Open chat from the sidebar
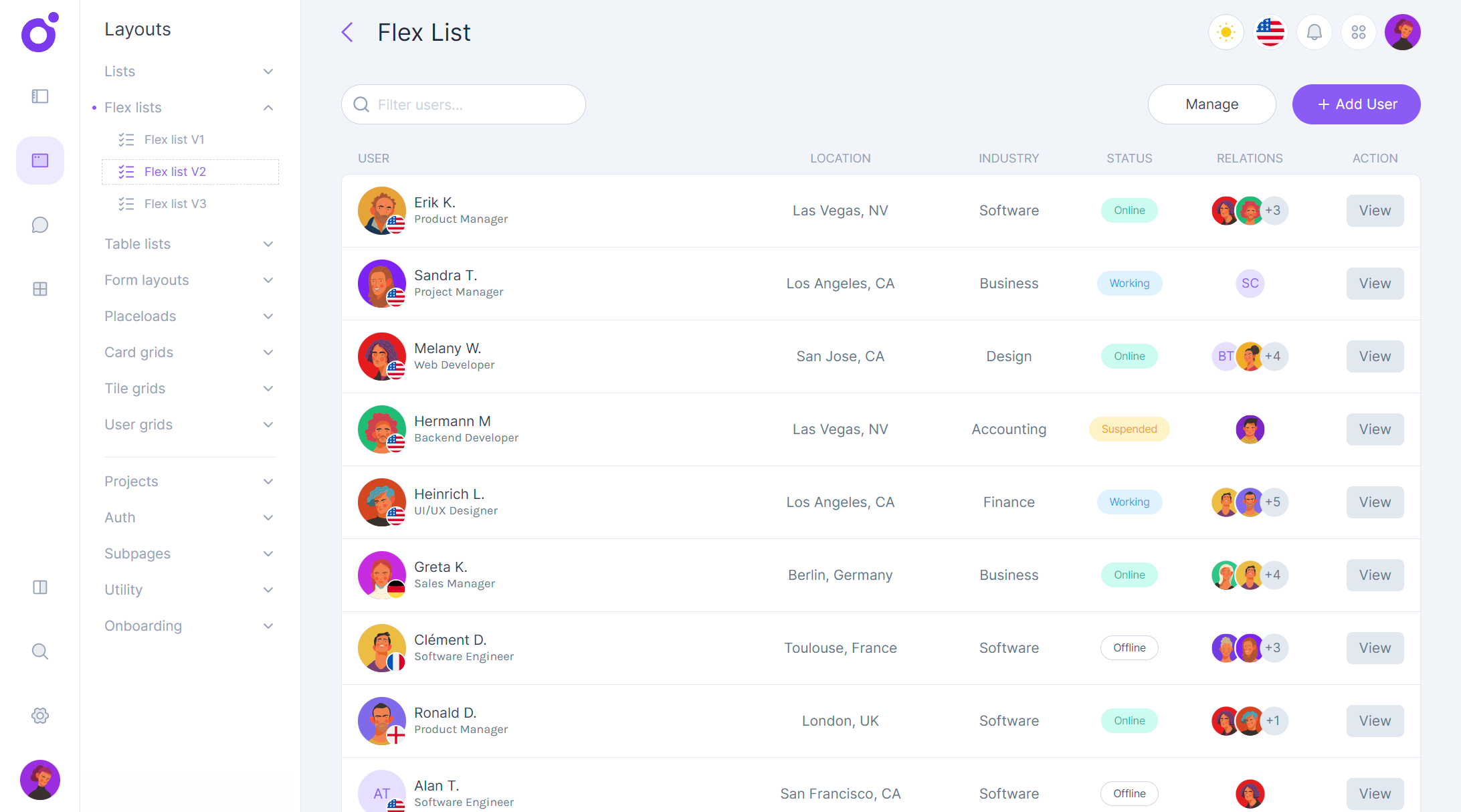This screenshot has height=812, width=1461. point(39,225)
